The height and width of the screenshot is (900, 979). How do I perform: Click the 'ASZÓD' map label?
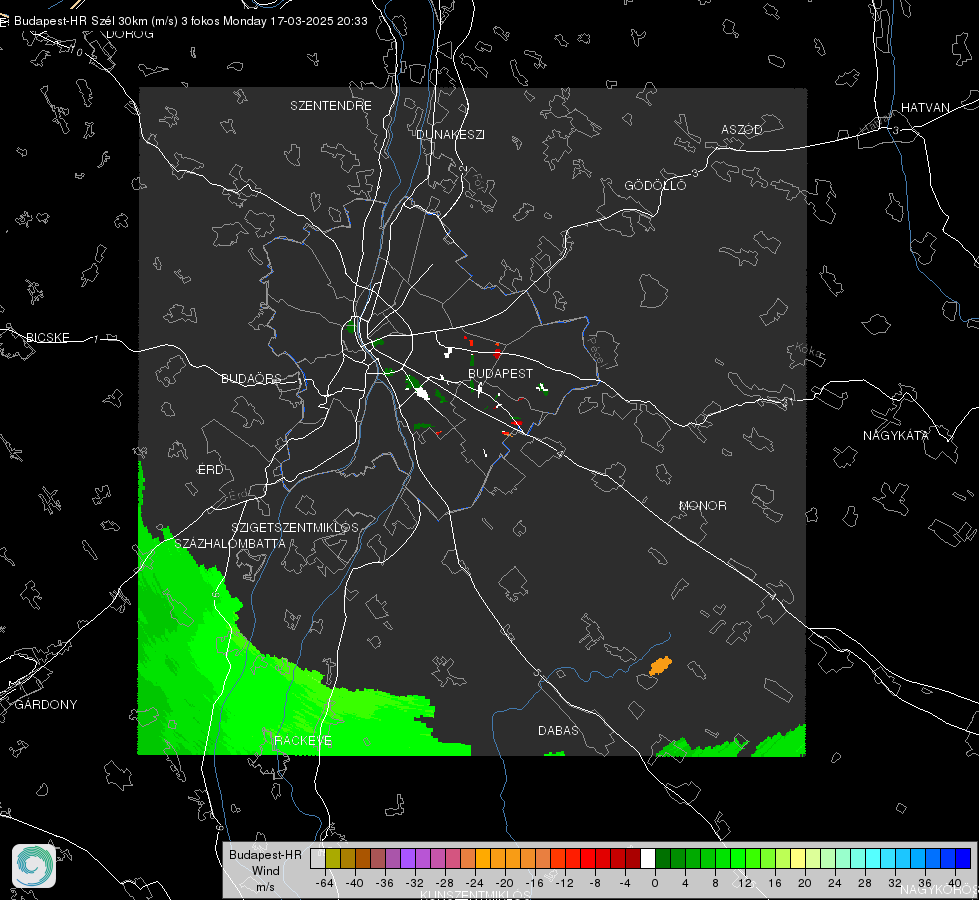point(742,129)
